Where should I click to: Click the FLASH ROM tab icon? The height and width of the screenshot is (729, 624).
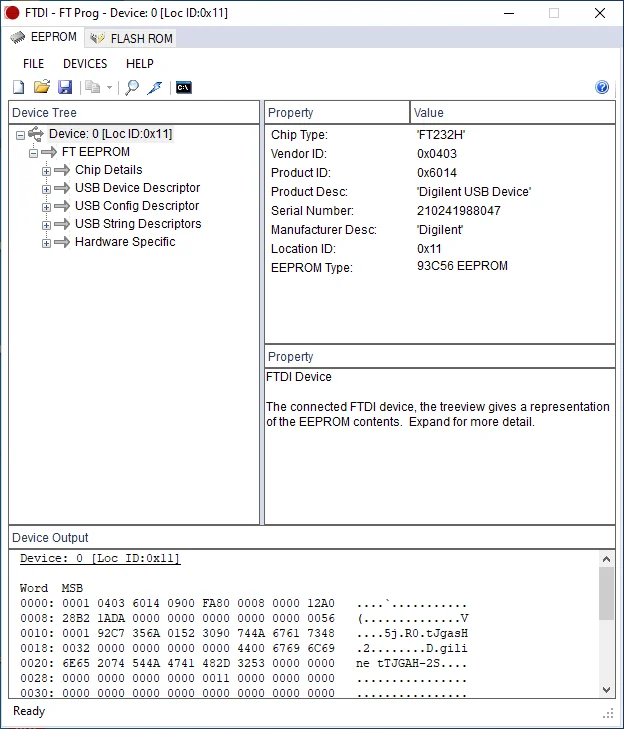[97, 38]
